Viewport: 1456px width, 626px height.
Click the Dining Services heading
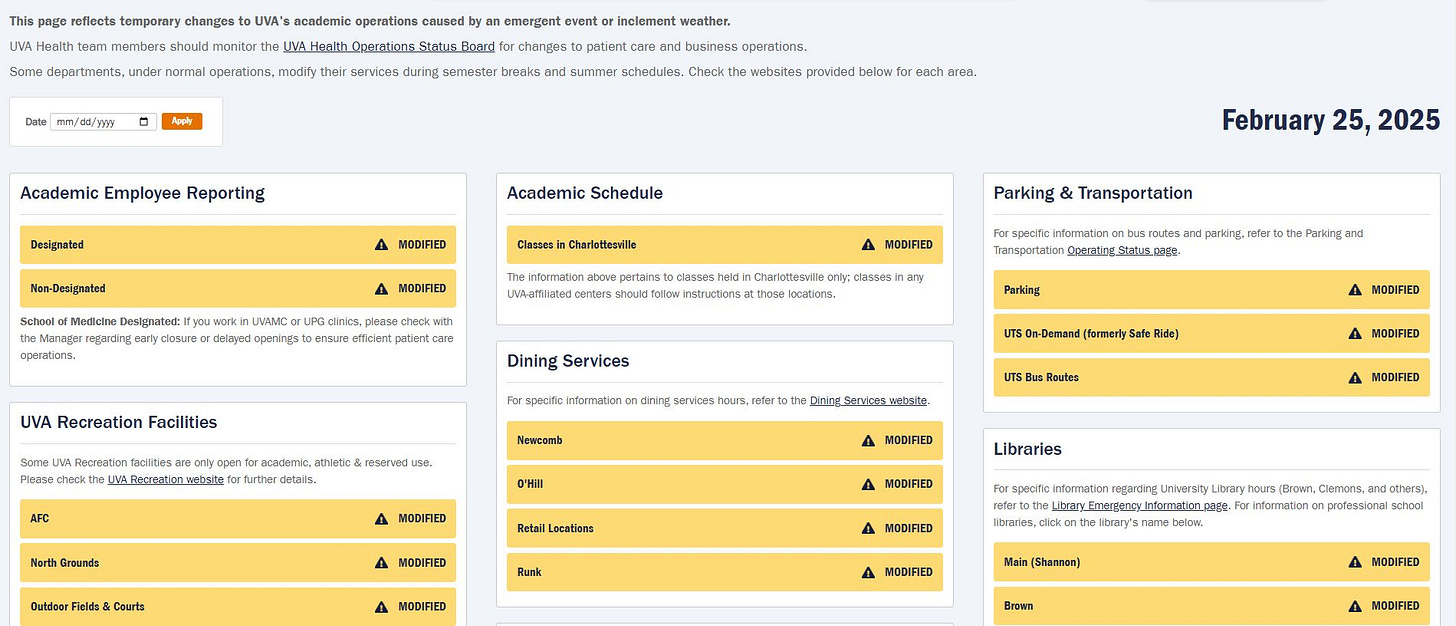coord(568,361)
